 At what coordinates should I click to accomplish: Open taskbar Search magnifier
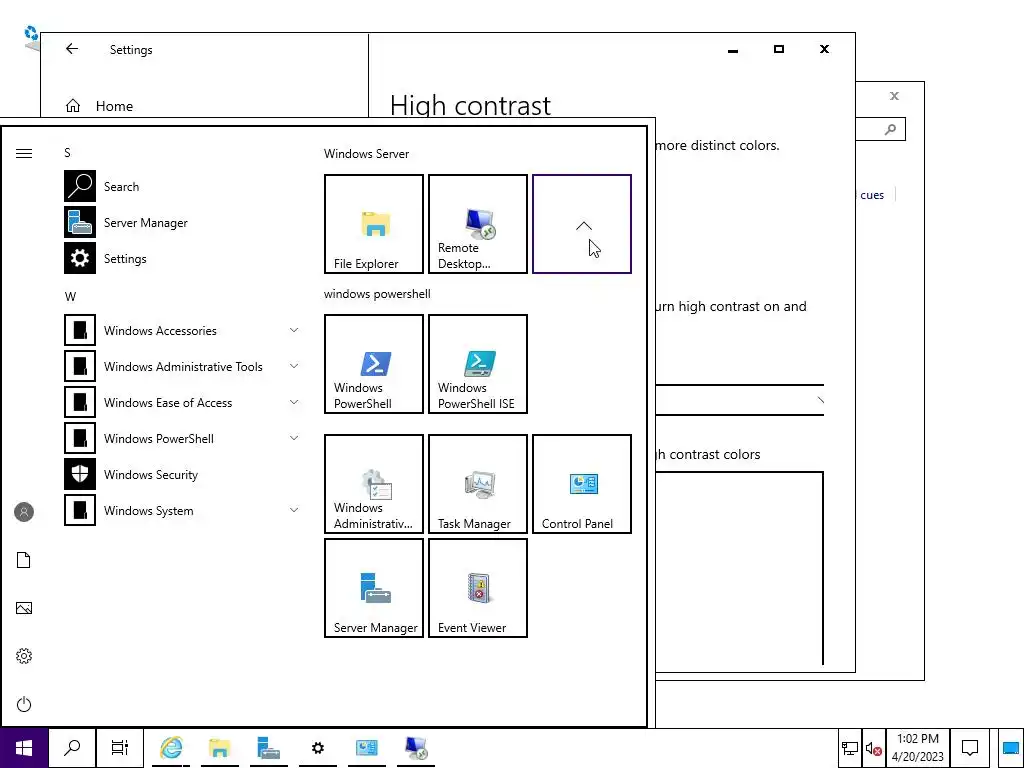click(x=72, y=748)
